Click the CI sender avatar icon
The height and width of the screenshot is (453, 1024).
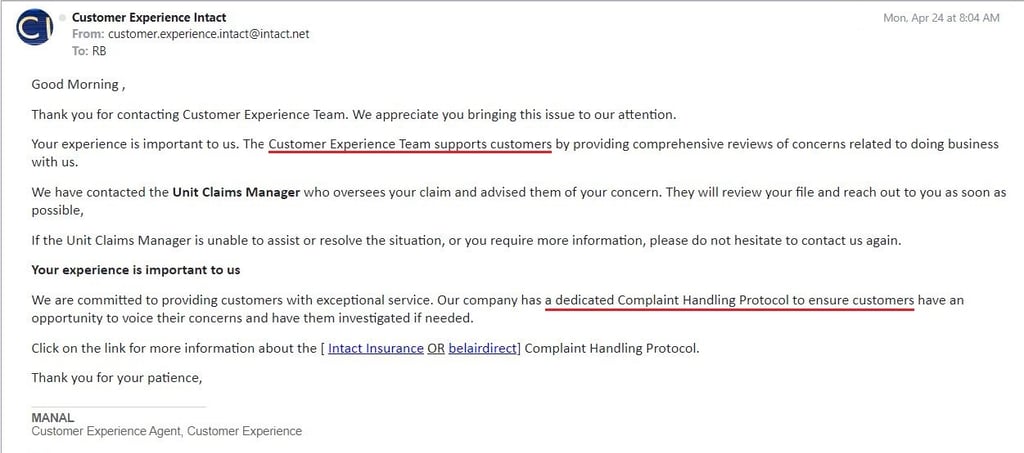tap(34, 28)
